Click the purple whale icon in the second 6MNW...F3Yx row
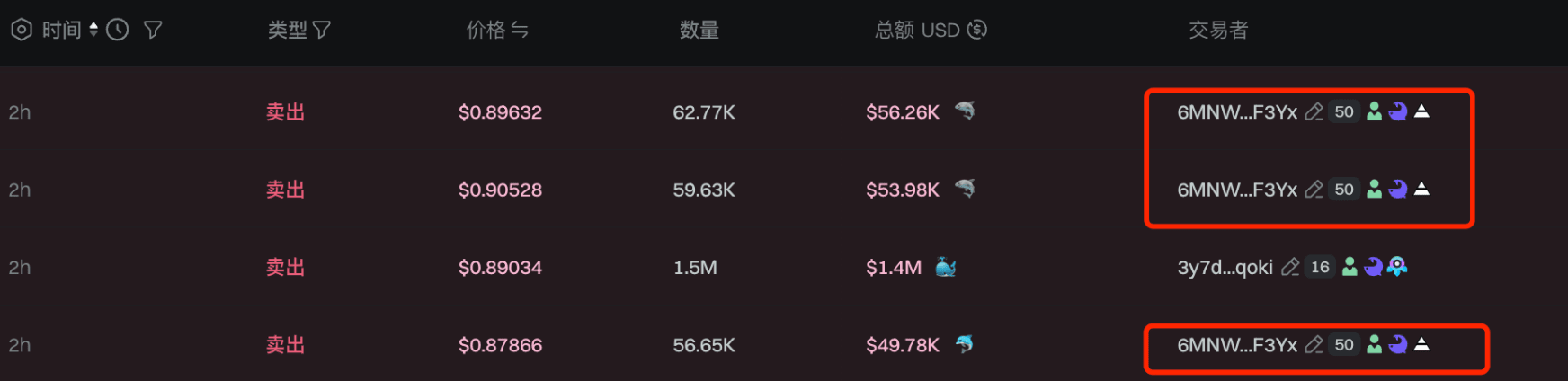Image resolution: width=1568 pixels, height=381 pixels. (x=1398, y=190)
